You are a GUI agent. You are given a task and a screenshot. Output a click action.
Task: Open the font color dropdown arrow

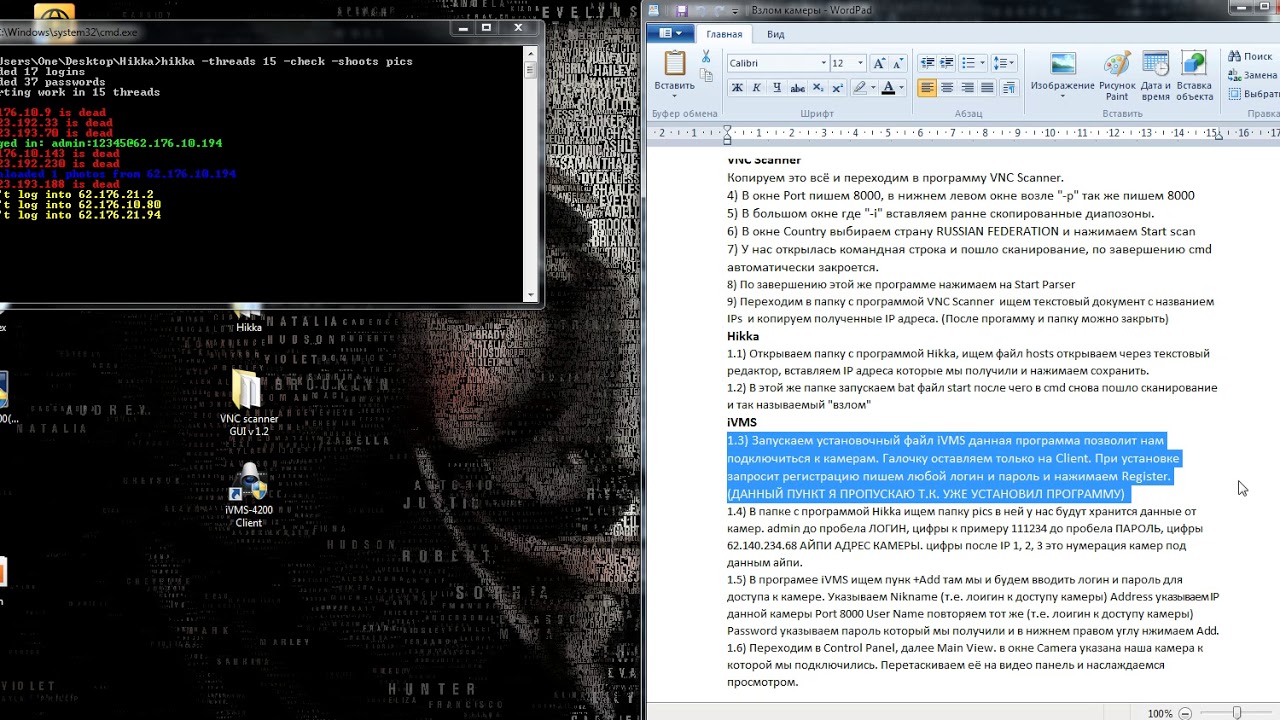pyautogui.click(x=902, y=88)
